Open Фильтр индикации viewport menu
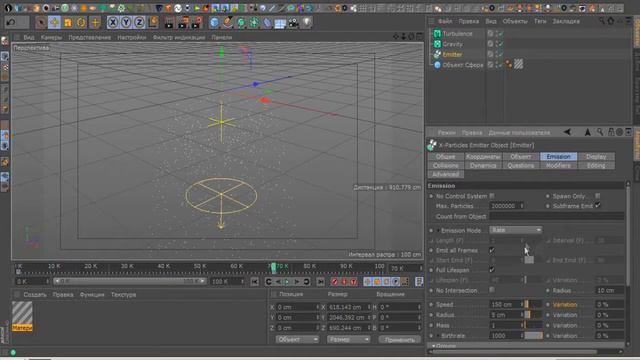 coord(179,37)
